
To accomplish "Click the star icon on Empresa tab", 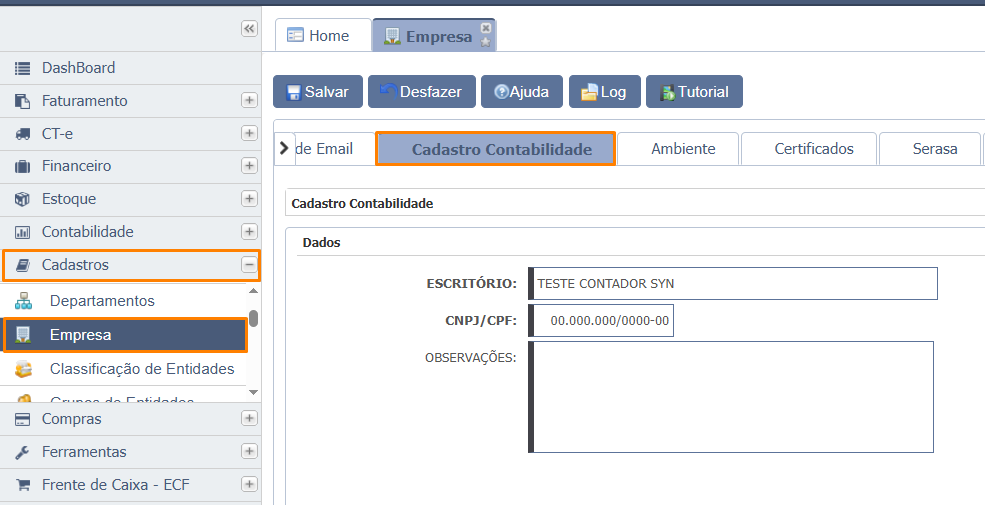I will click(486, 42).
